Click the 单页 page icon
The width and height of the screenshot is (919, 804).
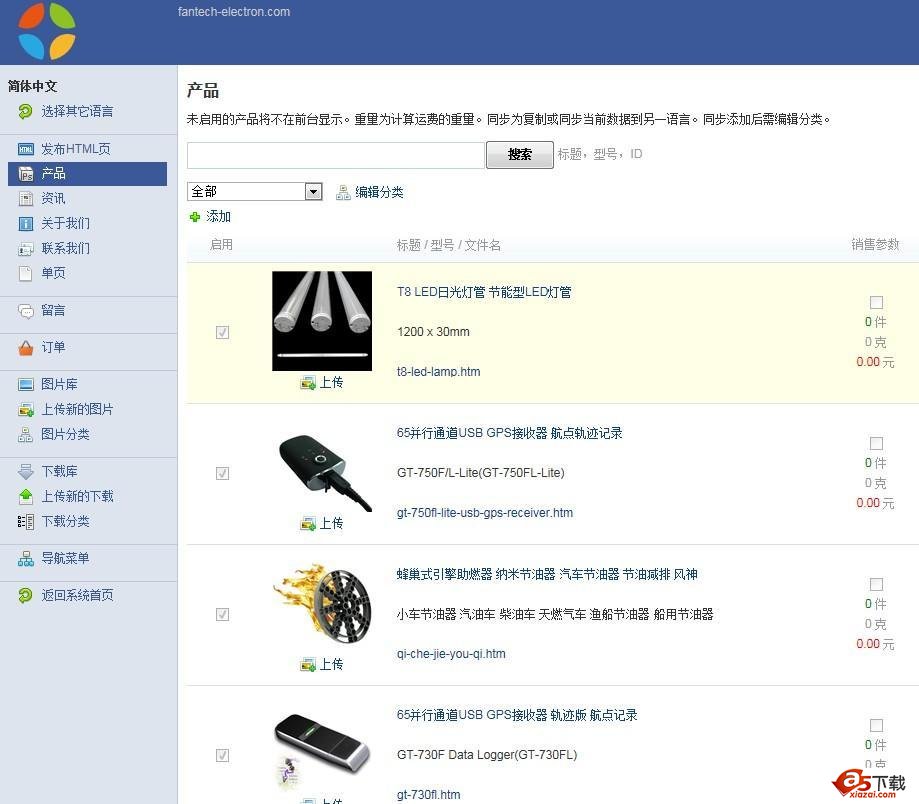[25, 273]
